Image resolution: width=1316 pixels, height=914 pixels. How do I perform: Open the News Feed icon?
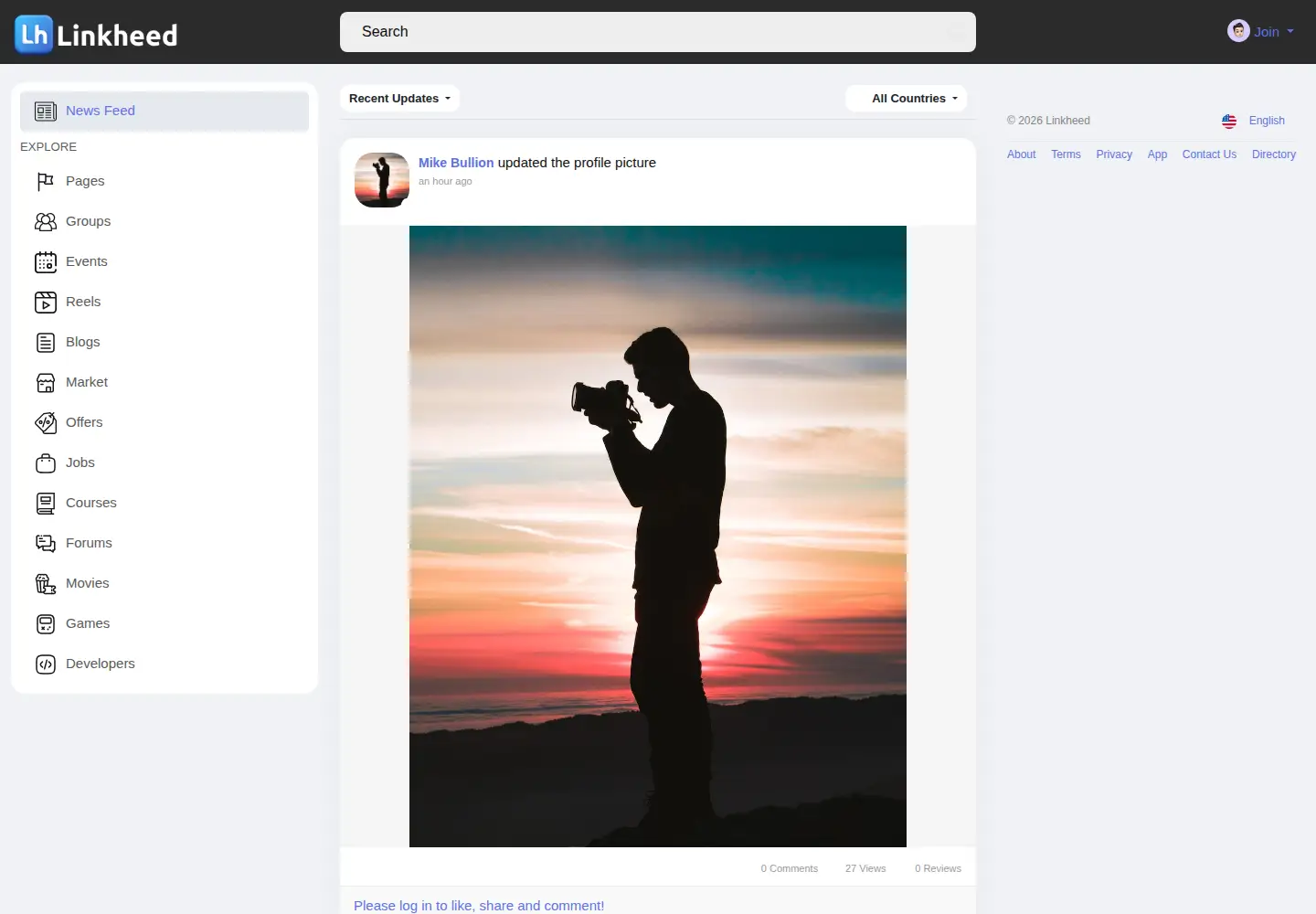(x=46, y=112)
